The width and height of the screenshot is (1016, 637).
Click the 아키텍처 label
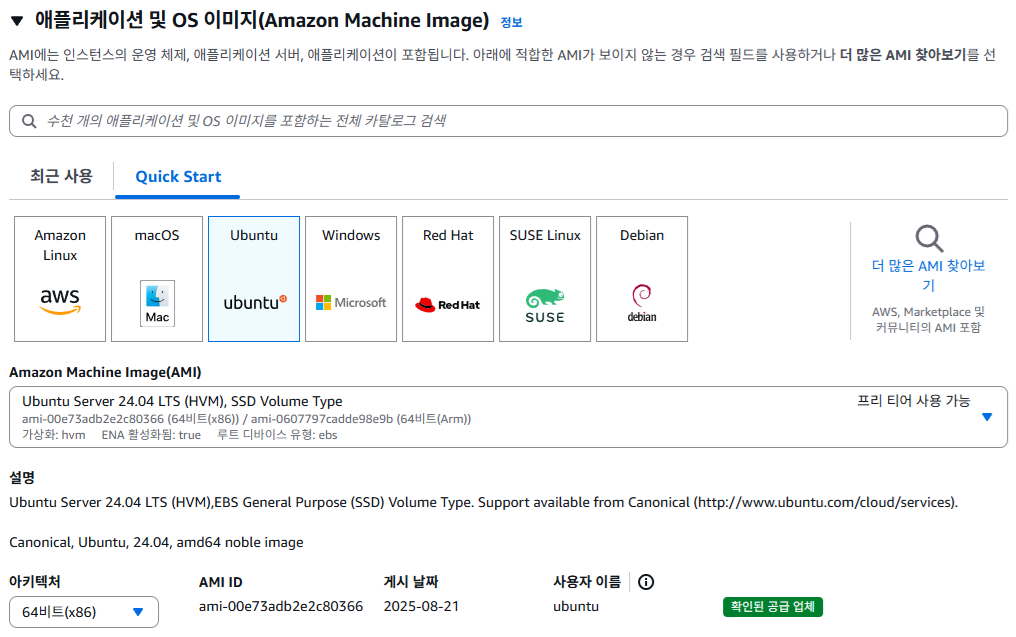[35, 582]
